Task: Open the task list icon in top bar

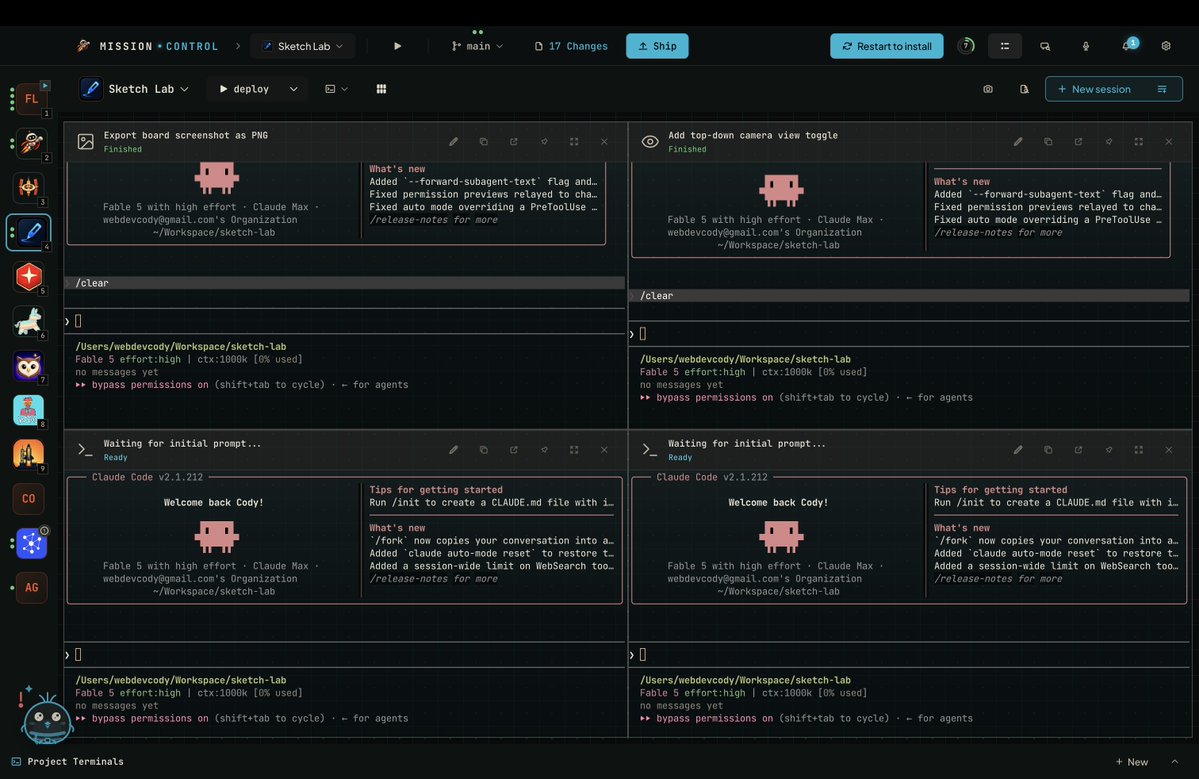Action: point(1005,46)
